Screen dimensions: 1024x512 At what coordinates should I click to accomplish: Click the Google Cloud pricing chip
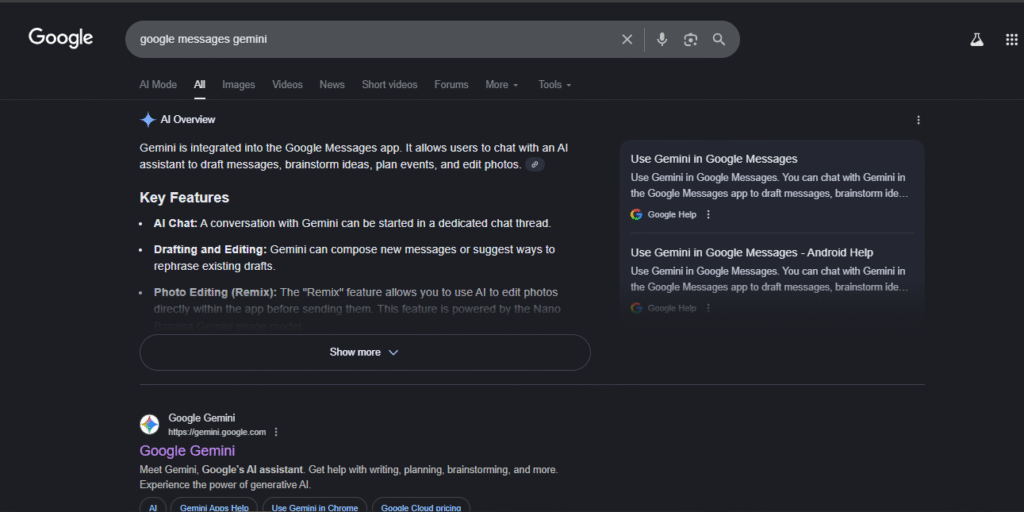coord(421,507)
